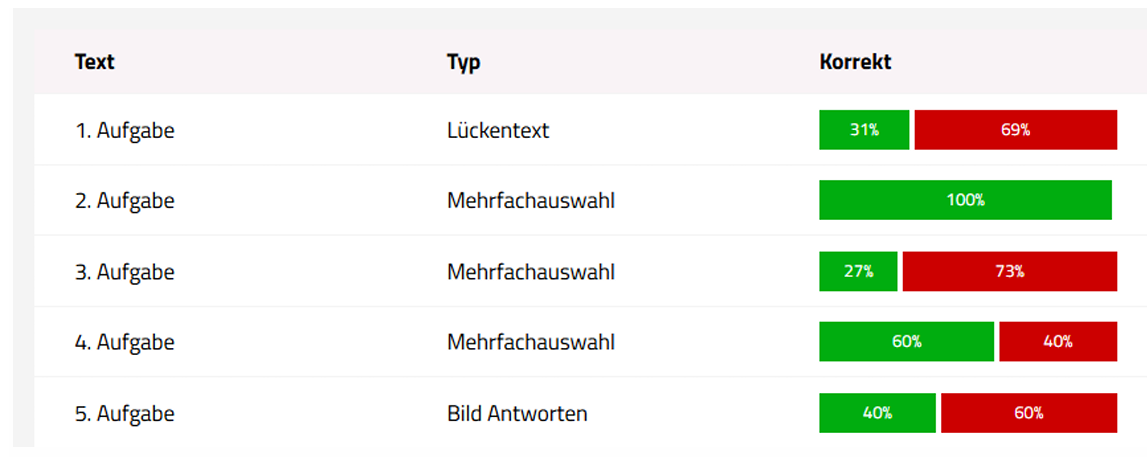Click the Korrekt column header
This screenshot has width=1147, height=457.
point(855,62)
